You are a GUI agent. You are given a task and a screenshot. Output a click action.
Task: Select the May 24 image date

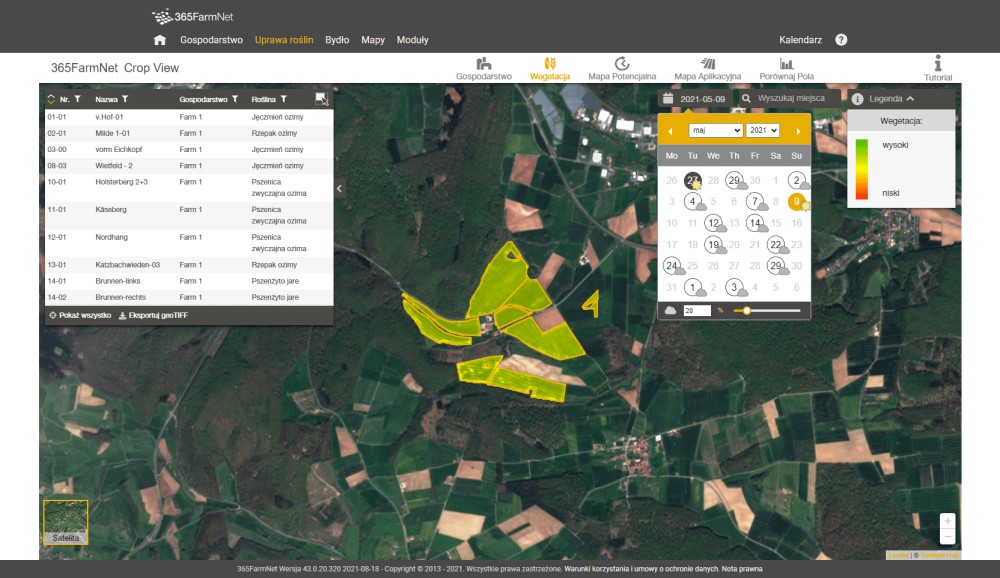(x=672, y=265)
